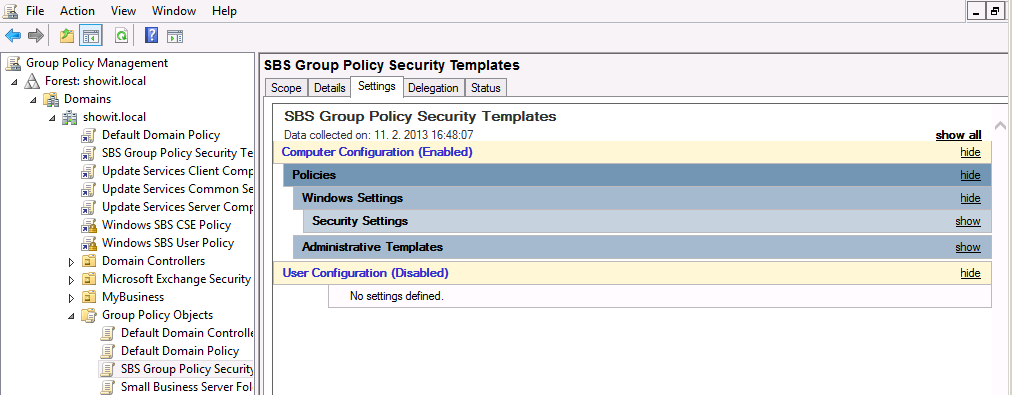Viewport: 1012px width, 395px height.
Task: Click the User Configuration (Disabled) heading
Action: click(365, 273)
